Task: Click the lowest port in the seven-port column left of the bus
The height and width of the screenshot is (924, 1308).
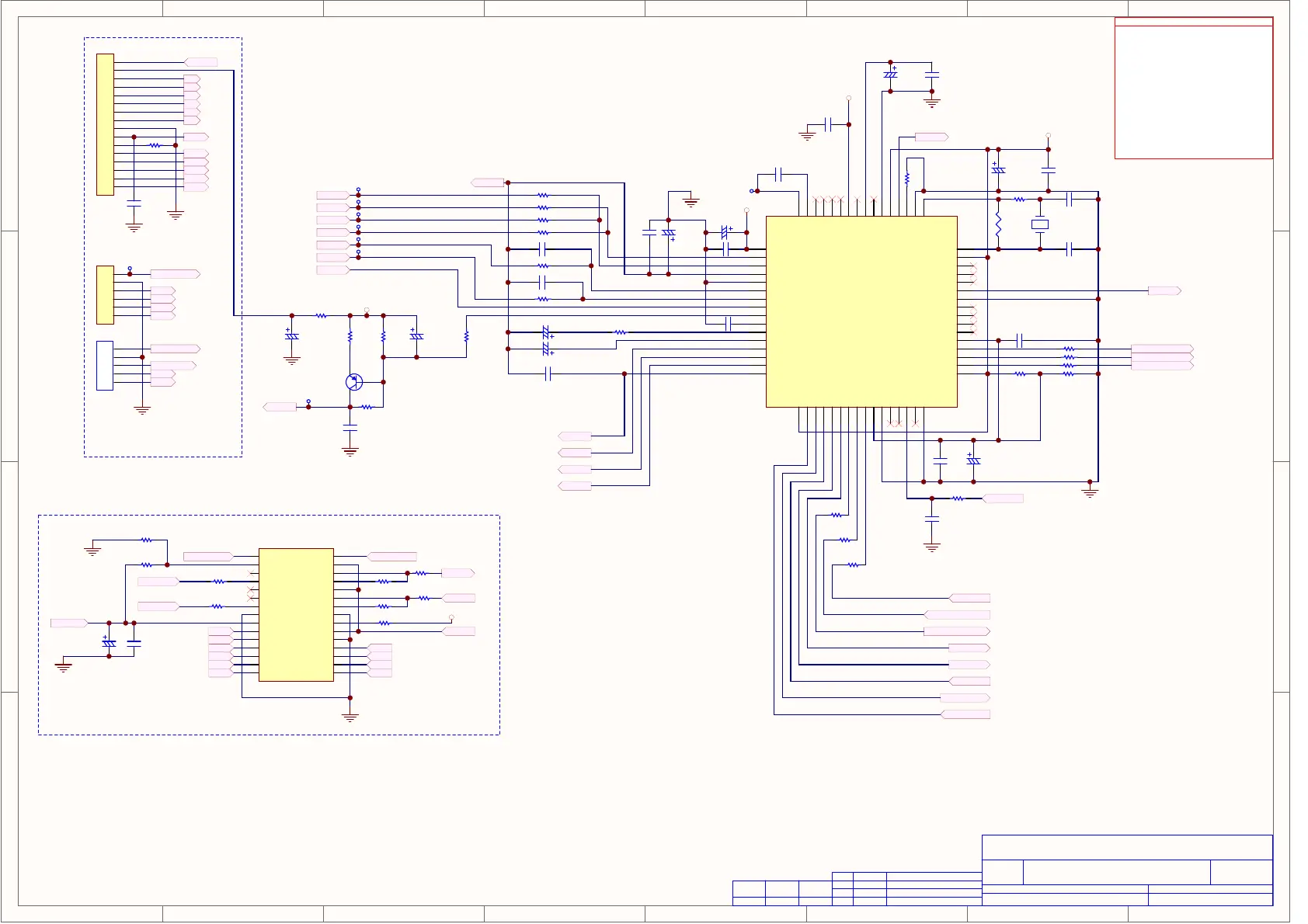Action: pos(333,270)
